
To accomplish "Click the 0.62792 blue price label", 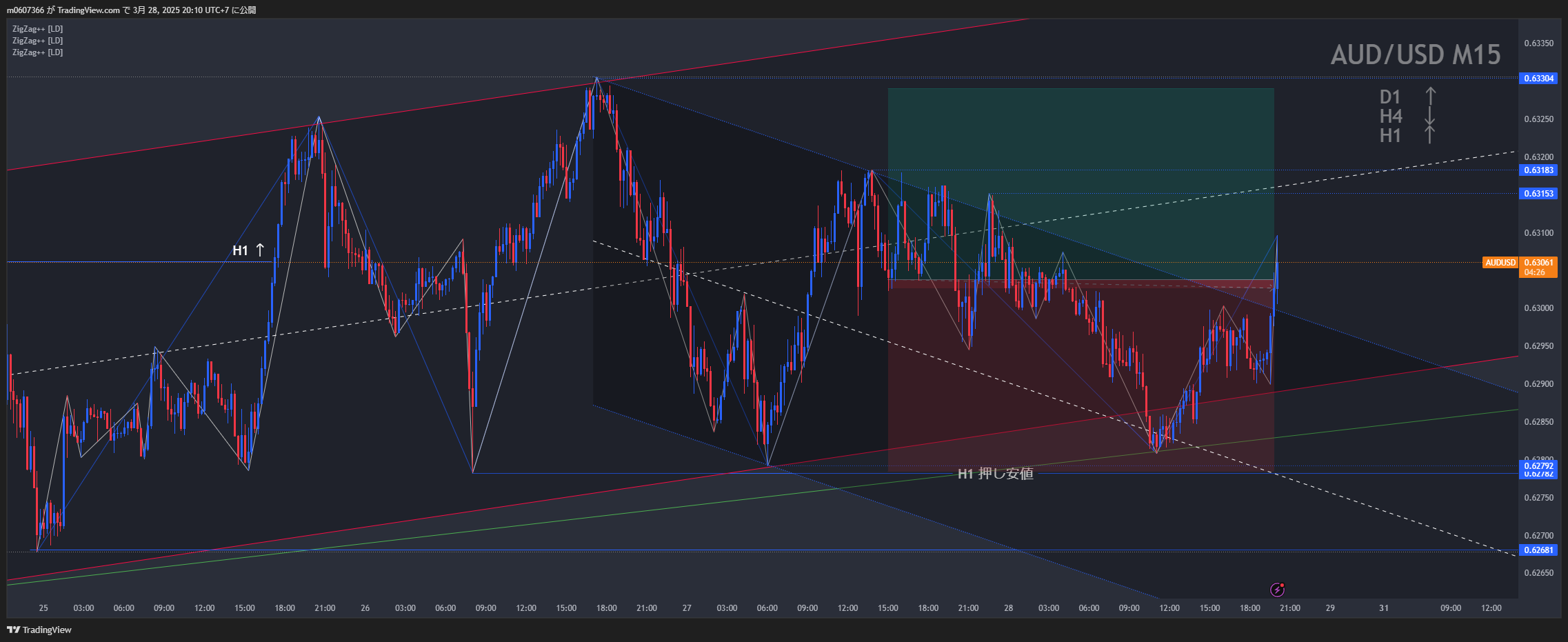I will click(1538, 465).
